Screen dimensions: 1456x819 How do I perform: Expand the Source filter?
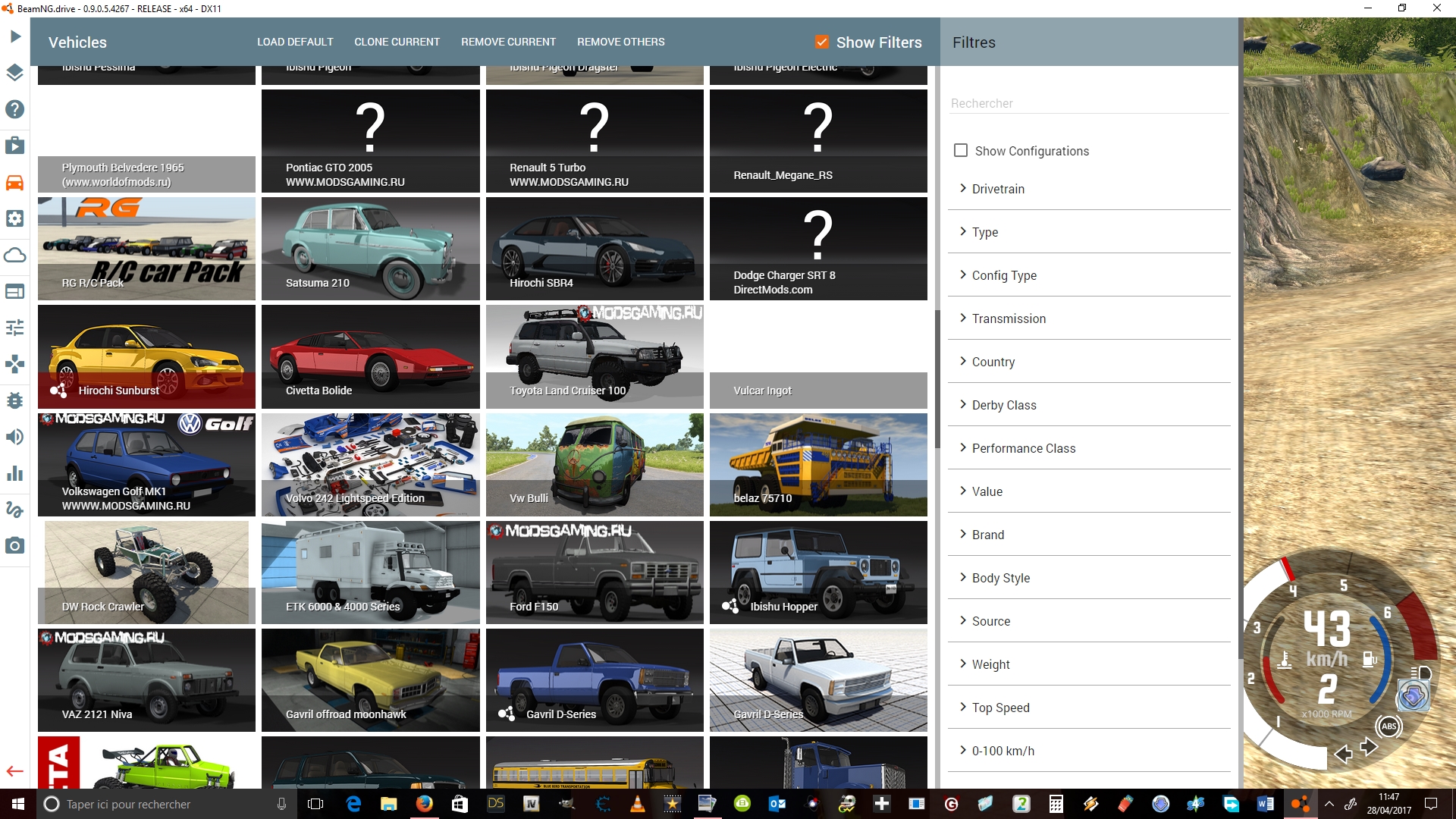[1089, 621]
